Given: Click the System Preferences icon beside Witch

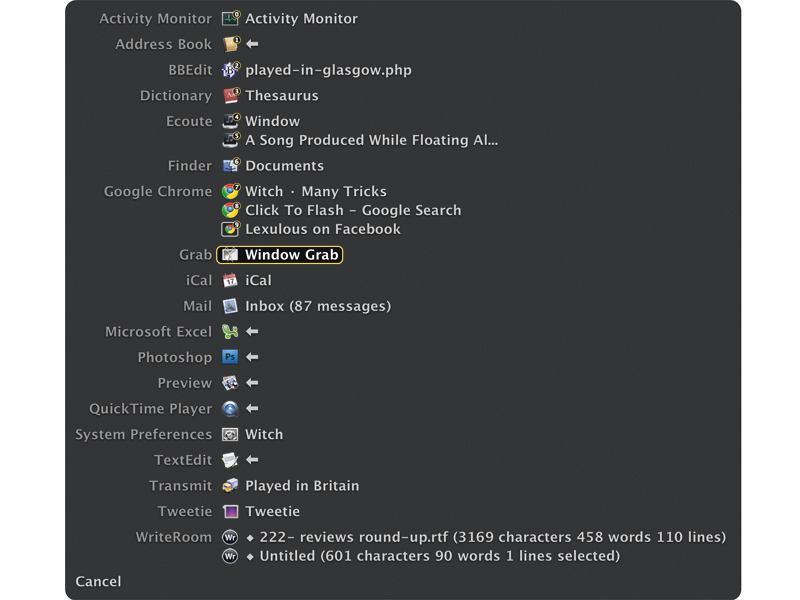Looking at the screenshot, I should tap(230, 435).
